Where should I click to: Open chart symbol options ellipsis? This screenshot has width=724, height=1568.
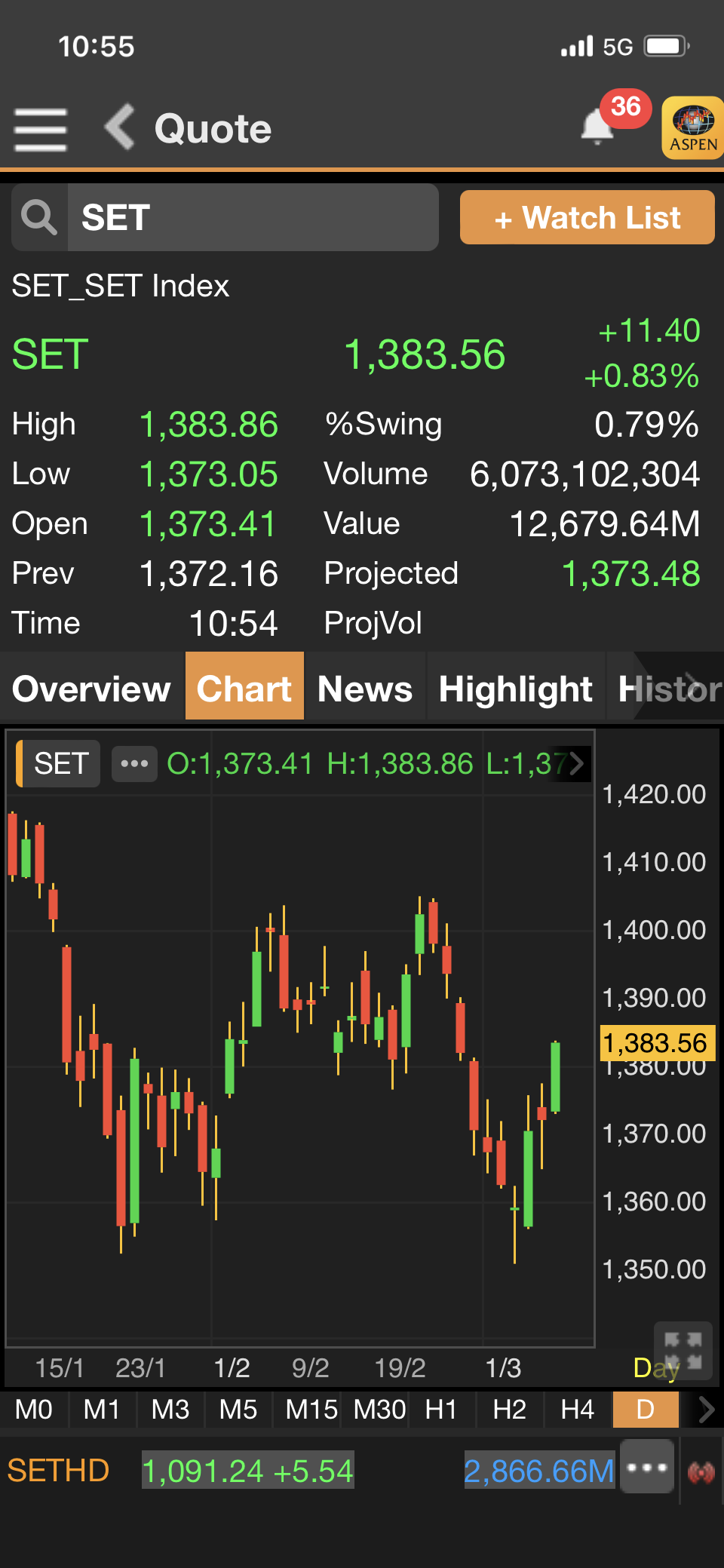coord(134,763)
